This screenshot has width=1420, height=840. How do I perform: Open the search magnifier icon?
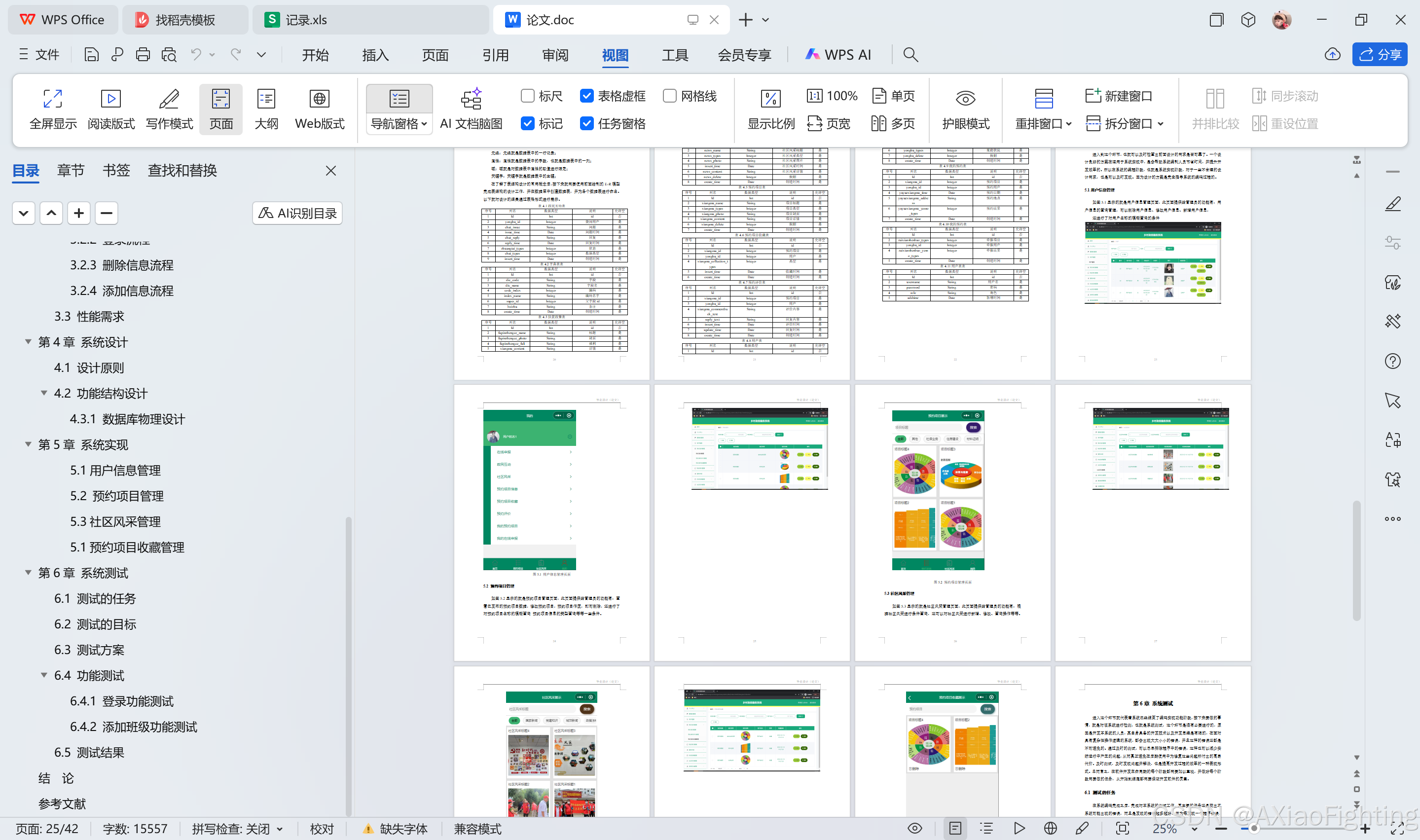[910, 55]
